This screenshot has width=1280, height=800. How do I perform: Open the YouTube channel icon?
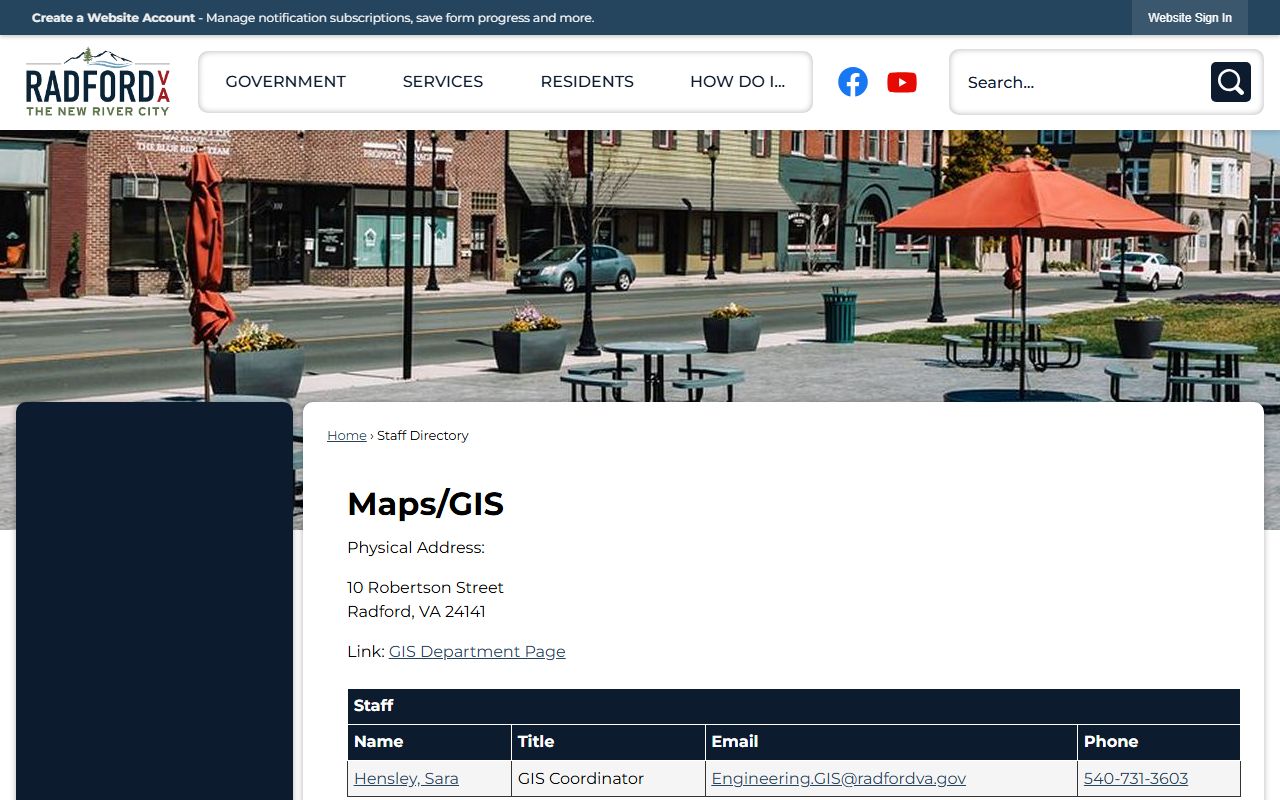coord(902,82)
